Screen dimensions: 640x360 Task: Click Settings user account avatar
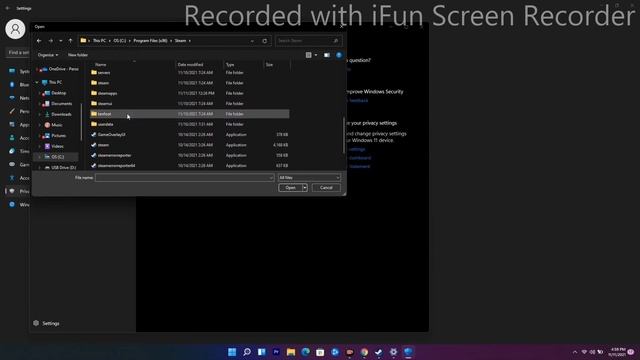pyautogui.click(x=15, y=29)
